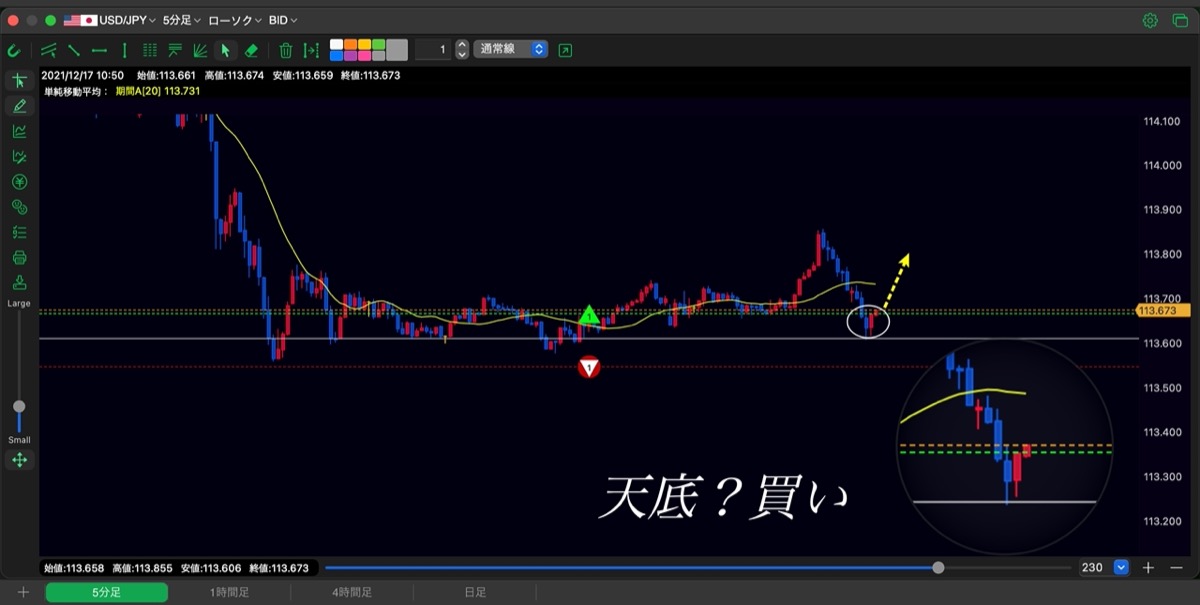
Task: Open the gear settings icon
Action: click(x=1150, y=20)
